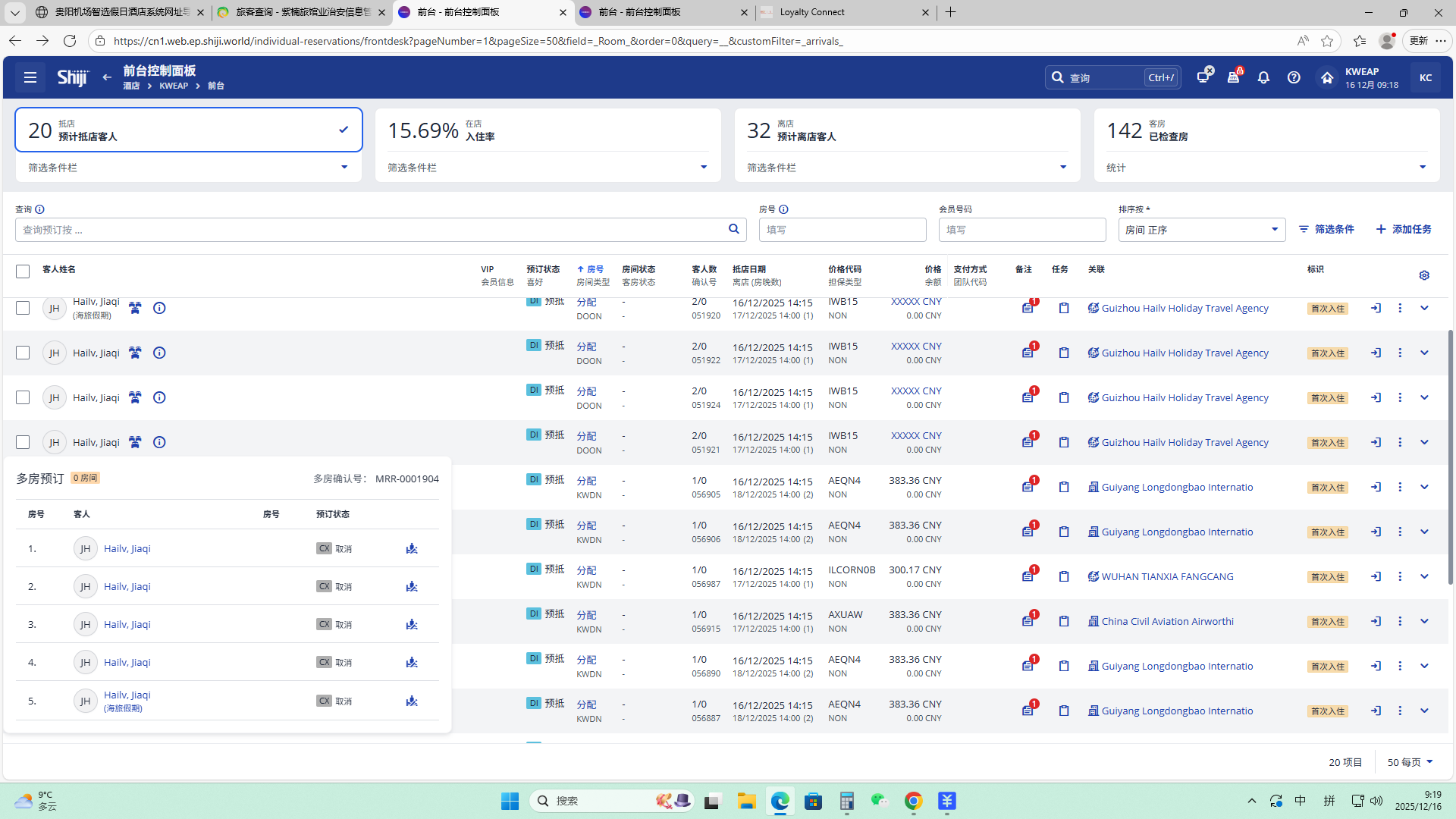Check the first Hailv, Jiaqi row checkbox

coord(23,308)
